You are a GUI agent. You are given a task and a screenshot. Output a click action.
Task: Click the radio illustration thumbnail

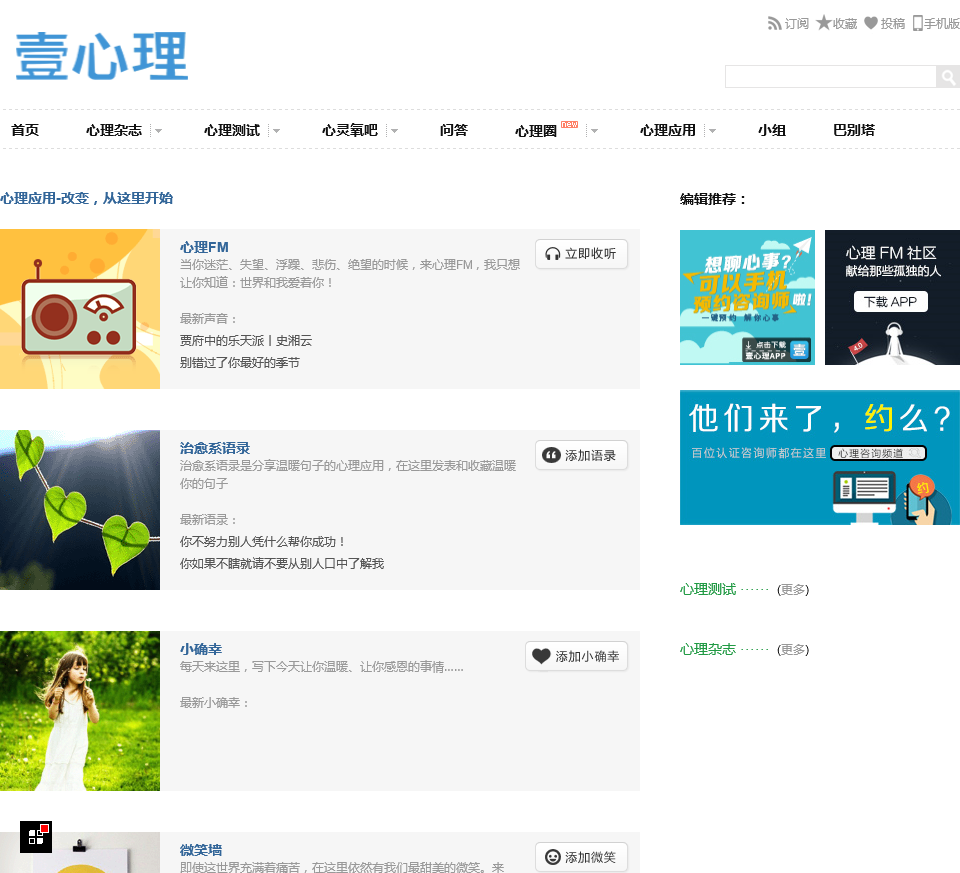80,309
